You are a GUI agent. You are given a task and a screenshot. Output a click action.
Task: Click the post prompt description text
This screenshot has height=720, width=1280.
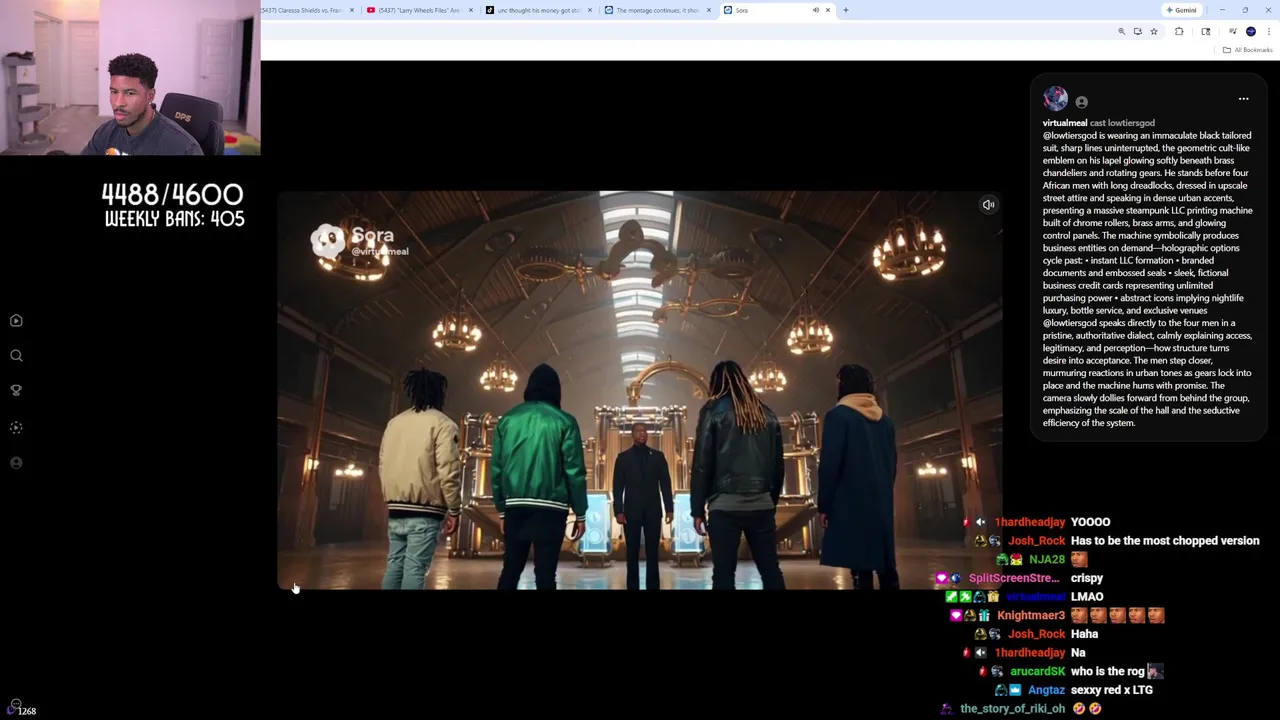tap(1147, 279)
